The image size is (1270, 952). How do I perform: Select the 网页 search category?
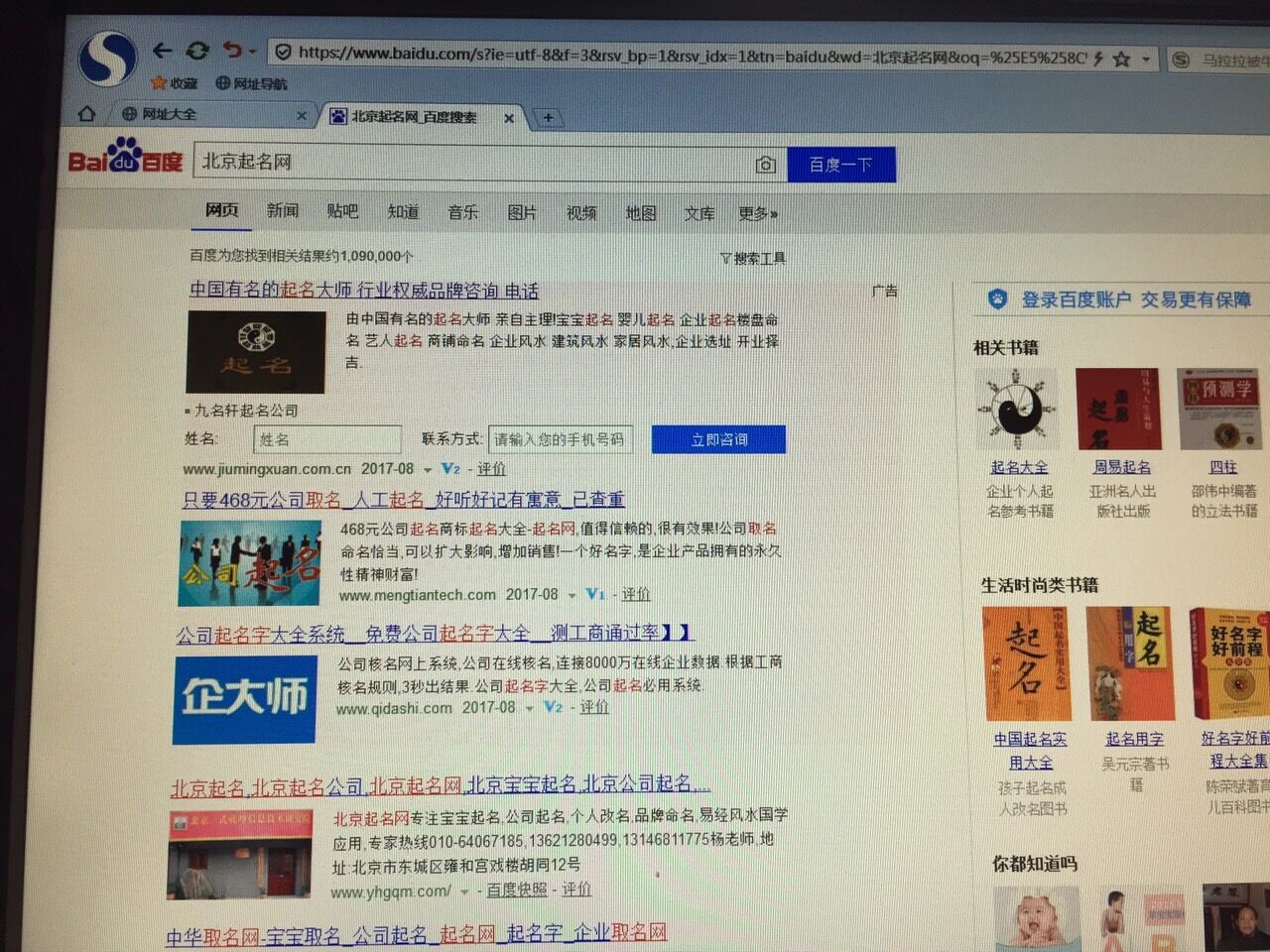tap(222, 210)
